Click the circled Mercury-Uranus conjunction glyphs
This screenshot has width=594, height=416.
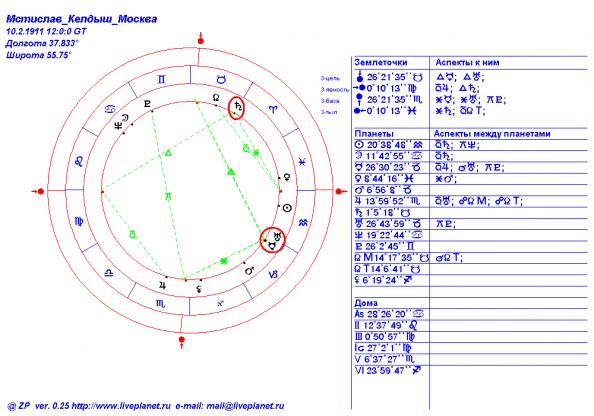pyautogui.click(x=272, y=240)
